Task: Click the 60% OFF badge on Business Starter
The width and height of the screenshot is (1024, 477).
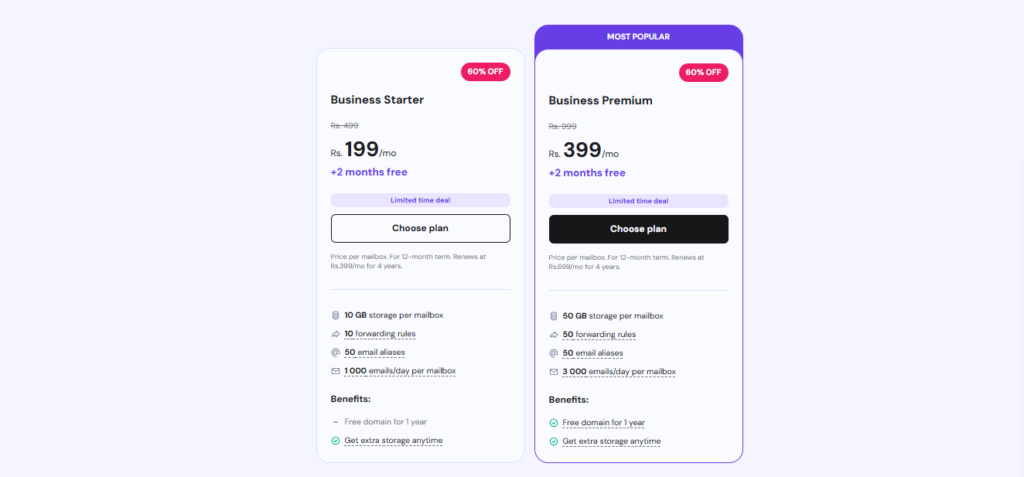Action: pyautogui.click(x=485, y=72)
